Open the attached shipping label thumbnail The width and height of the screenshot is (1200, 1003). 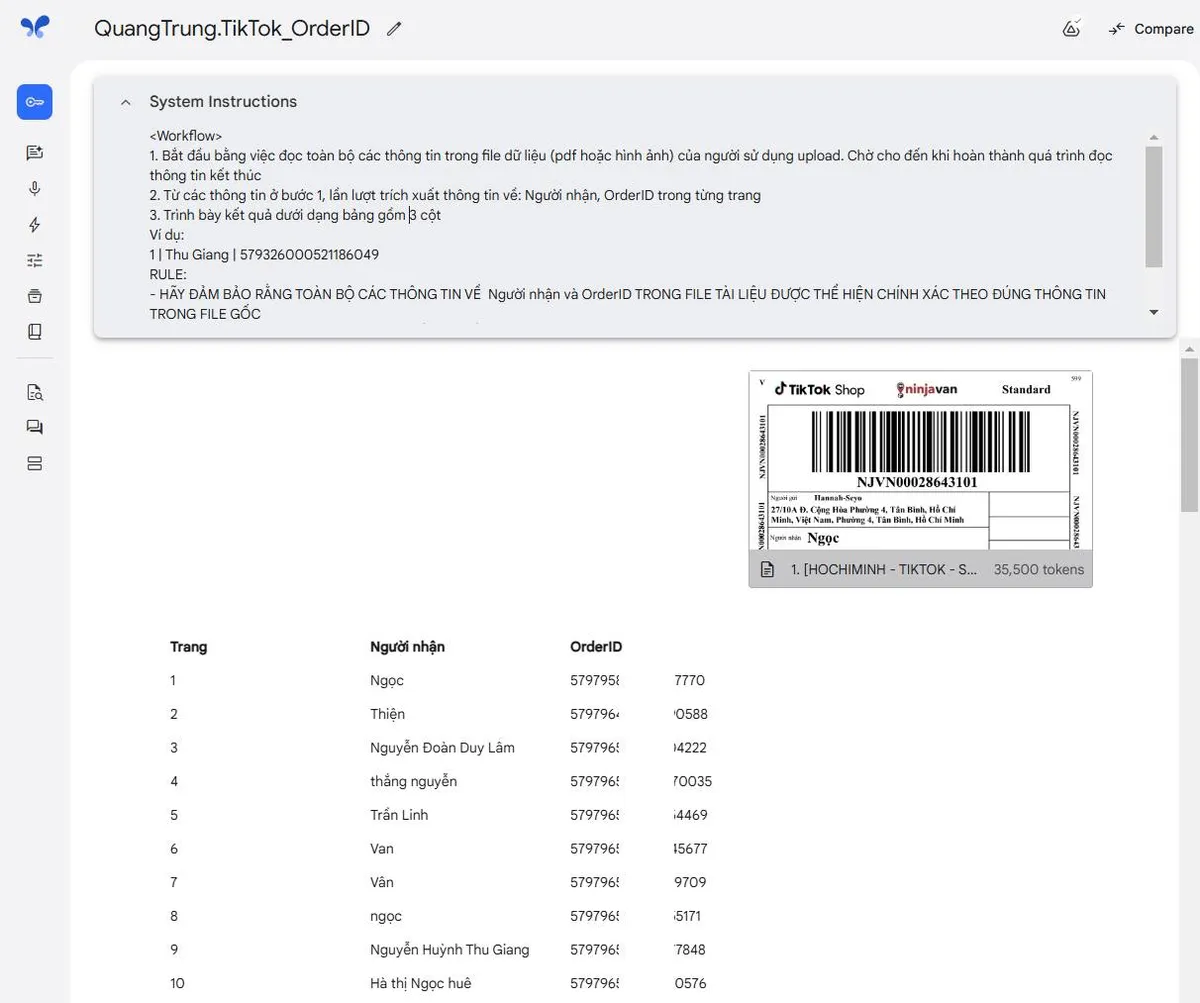pyautogui.click(x=920, y=462)
